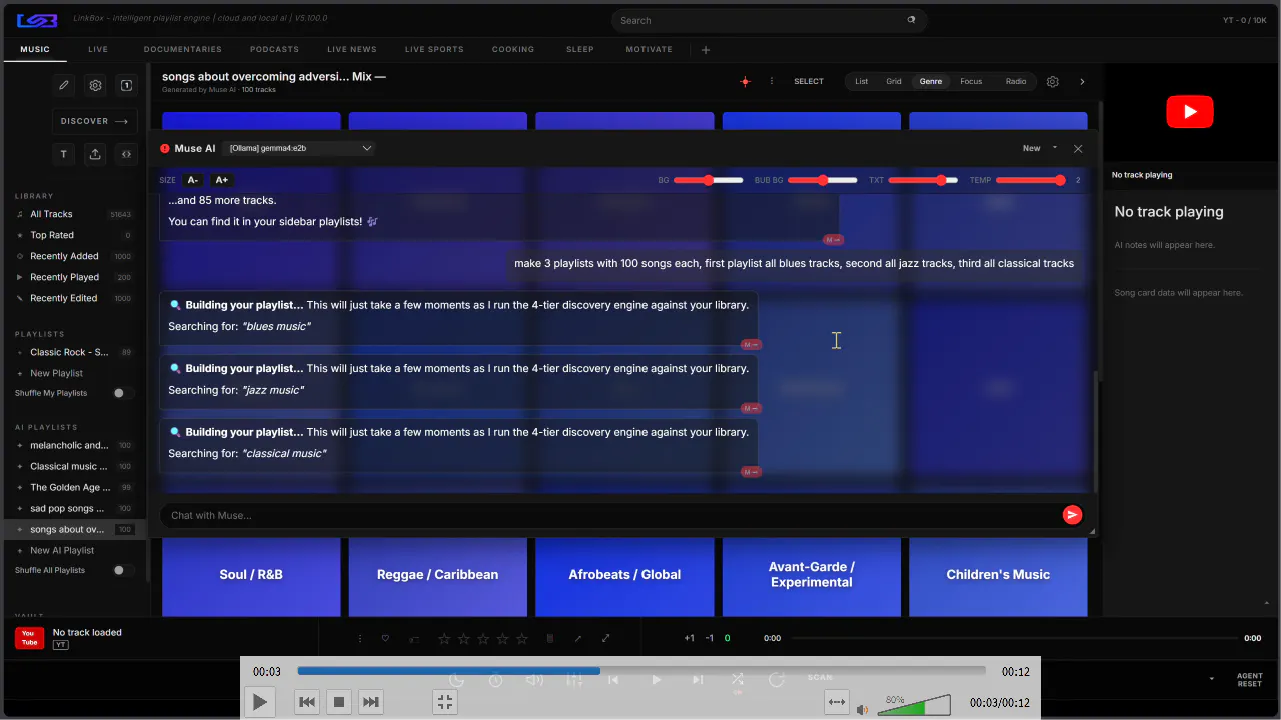Rewind to previous in overlay controls
Viewport: 1281px width, 720px height.
307,702
